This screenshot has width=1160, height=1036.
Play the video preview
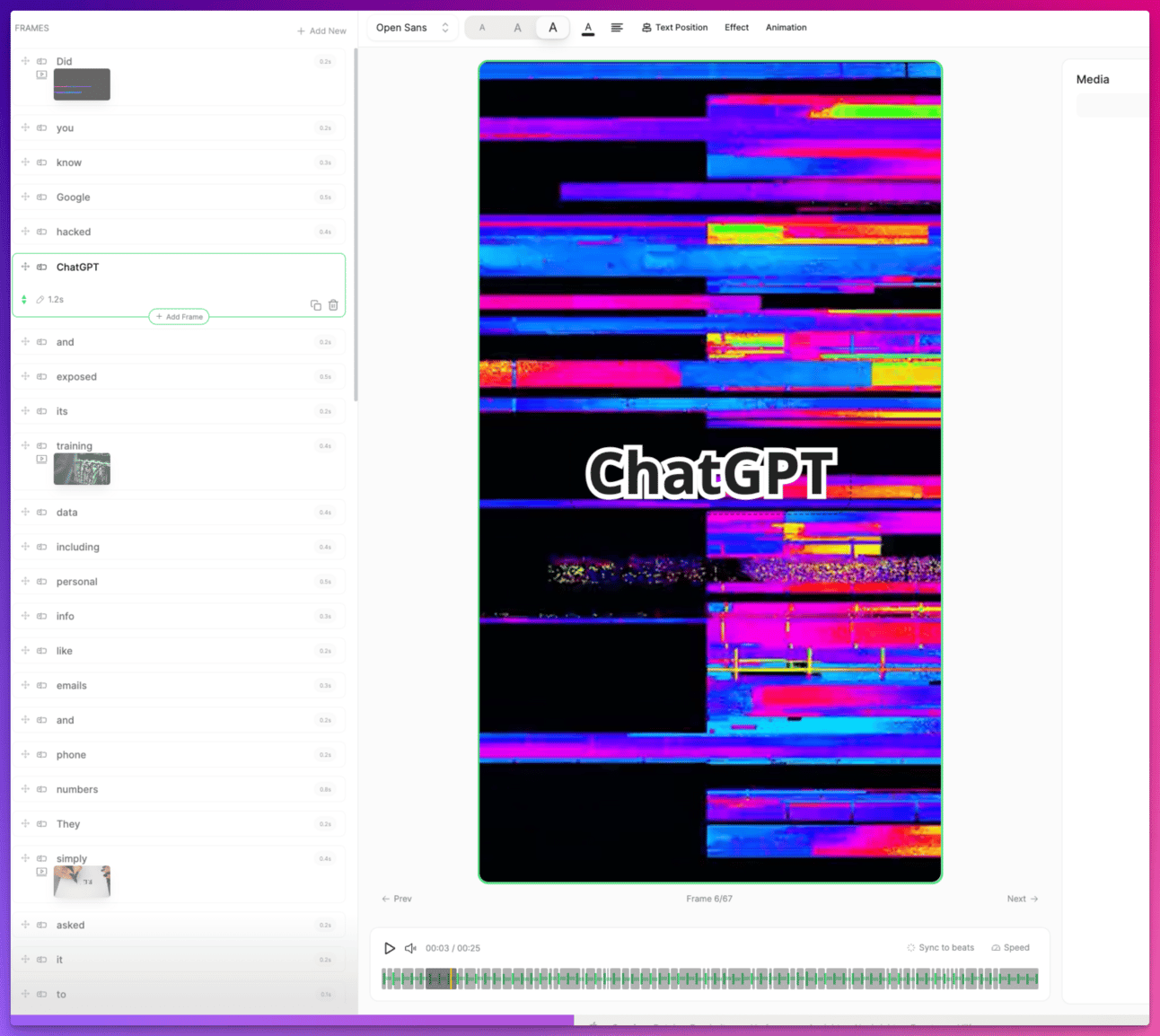[389, 948]
